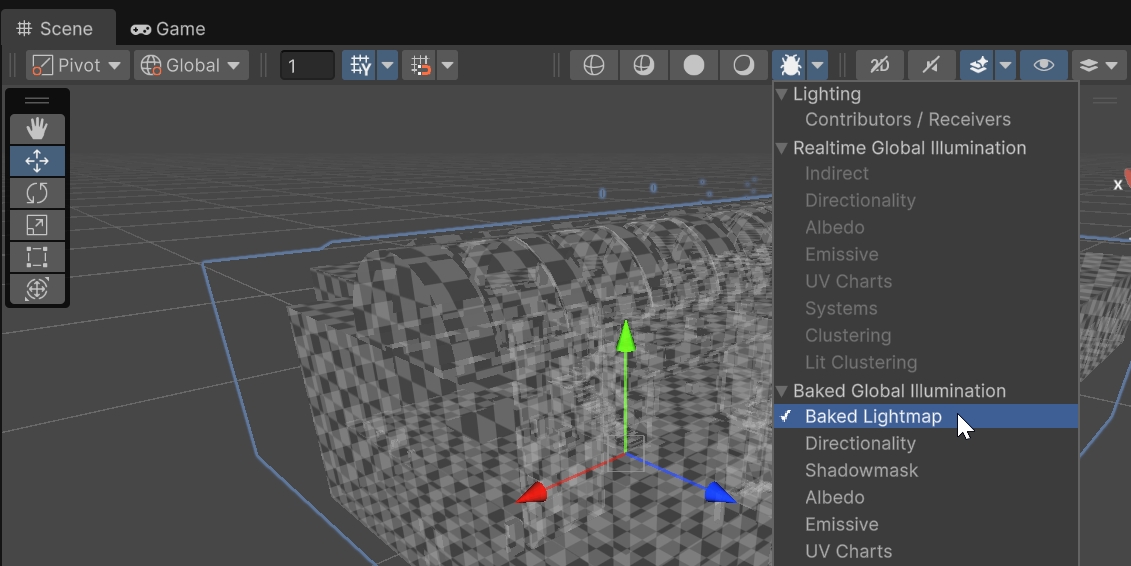Select the Rect Transform tool
Viewport: 1131px width, 566px height.
(x=37, y=257)
